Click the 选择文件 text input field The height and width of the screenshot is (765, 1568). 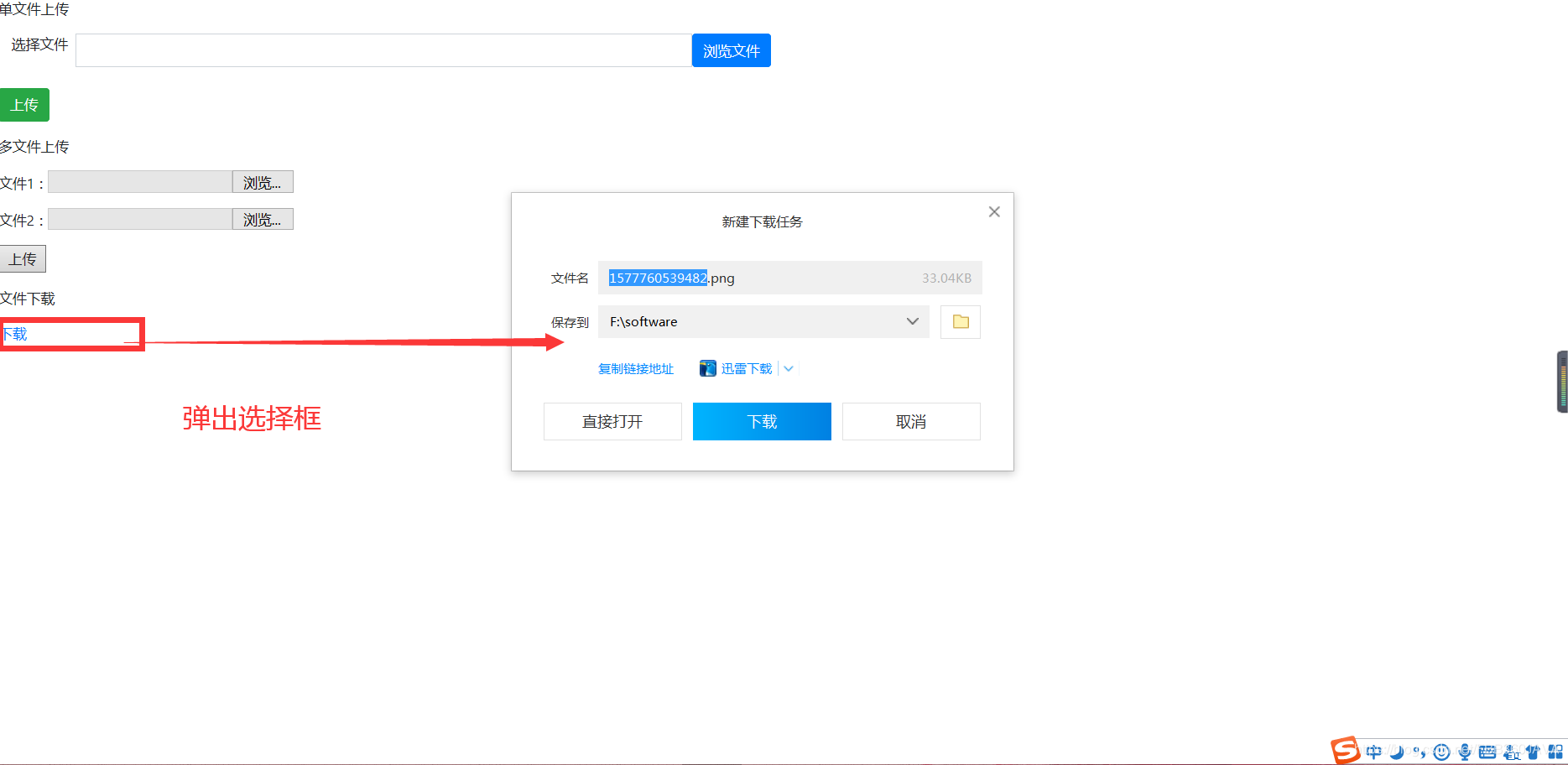pyautogui.click(x=383, y=50)
